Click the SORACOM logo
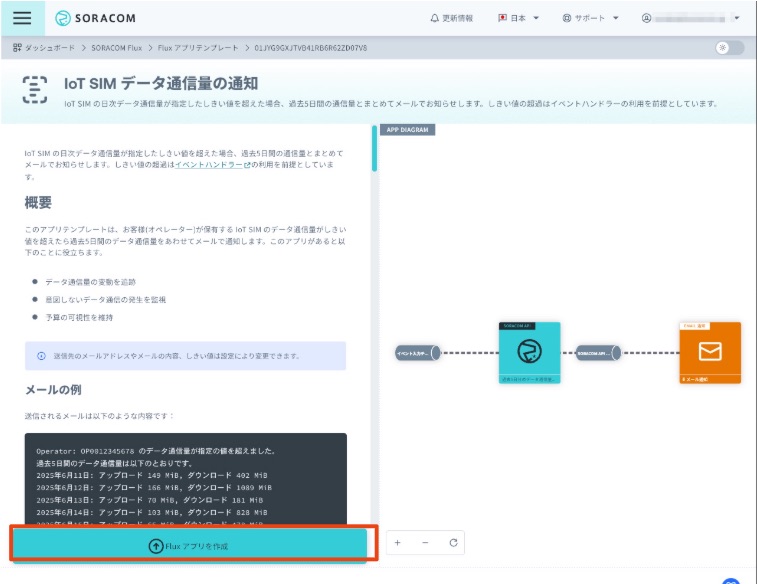Screen dimensions: 757x584 tap(95, 18)
